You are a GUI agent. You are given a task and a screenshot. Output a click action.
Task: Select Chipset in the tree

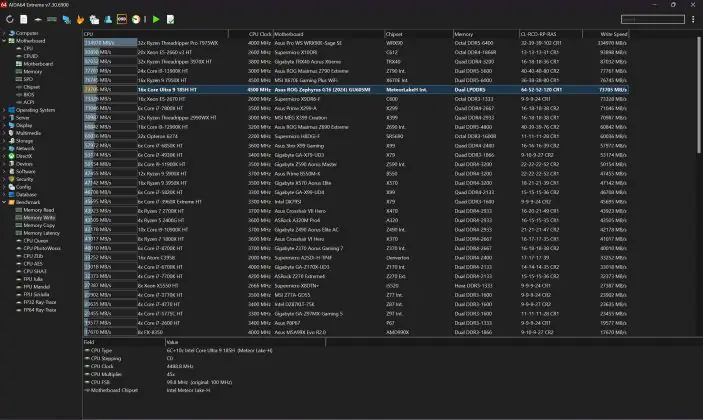coord(31,87)
